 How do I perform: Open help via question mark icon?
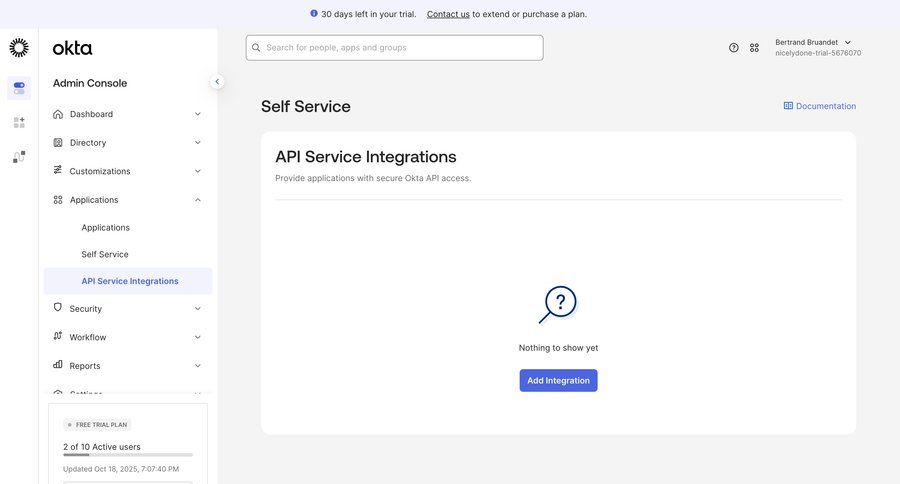[734, 48]
